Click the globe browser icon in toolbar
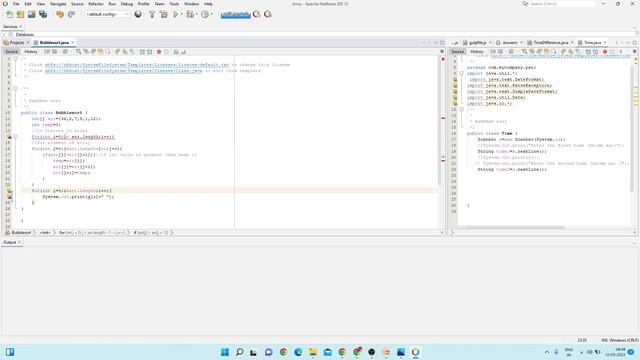This screenshot has width=640, height=360. tap(138, 14)
